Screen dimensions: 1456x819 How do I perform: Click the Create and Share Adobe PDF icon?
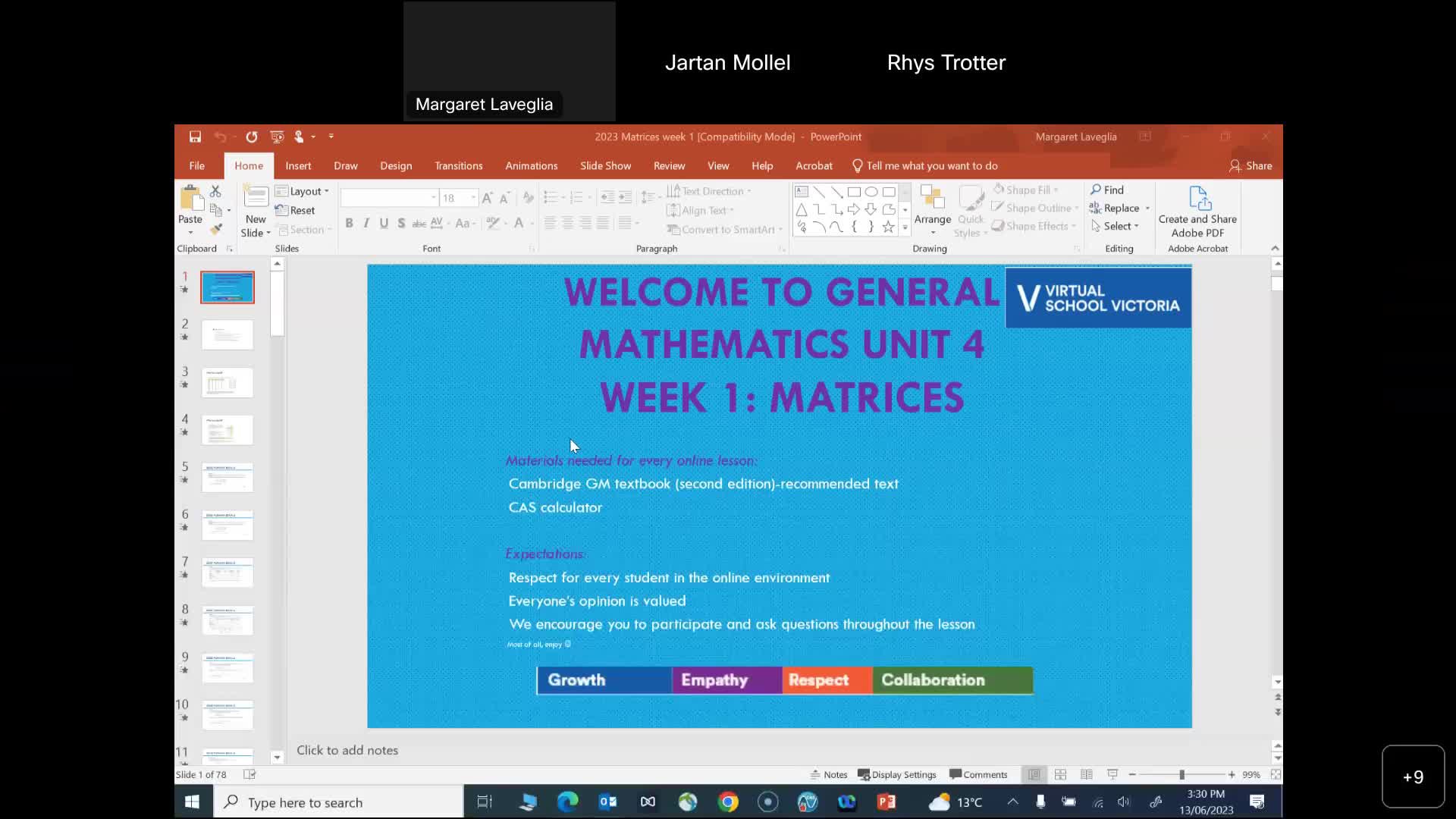coord(1198,211)
